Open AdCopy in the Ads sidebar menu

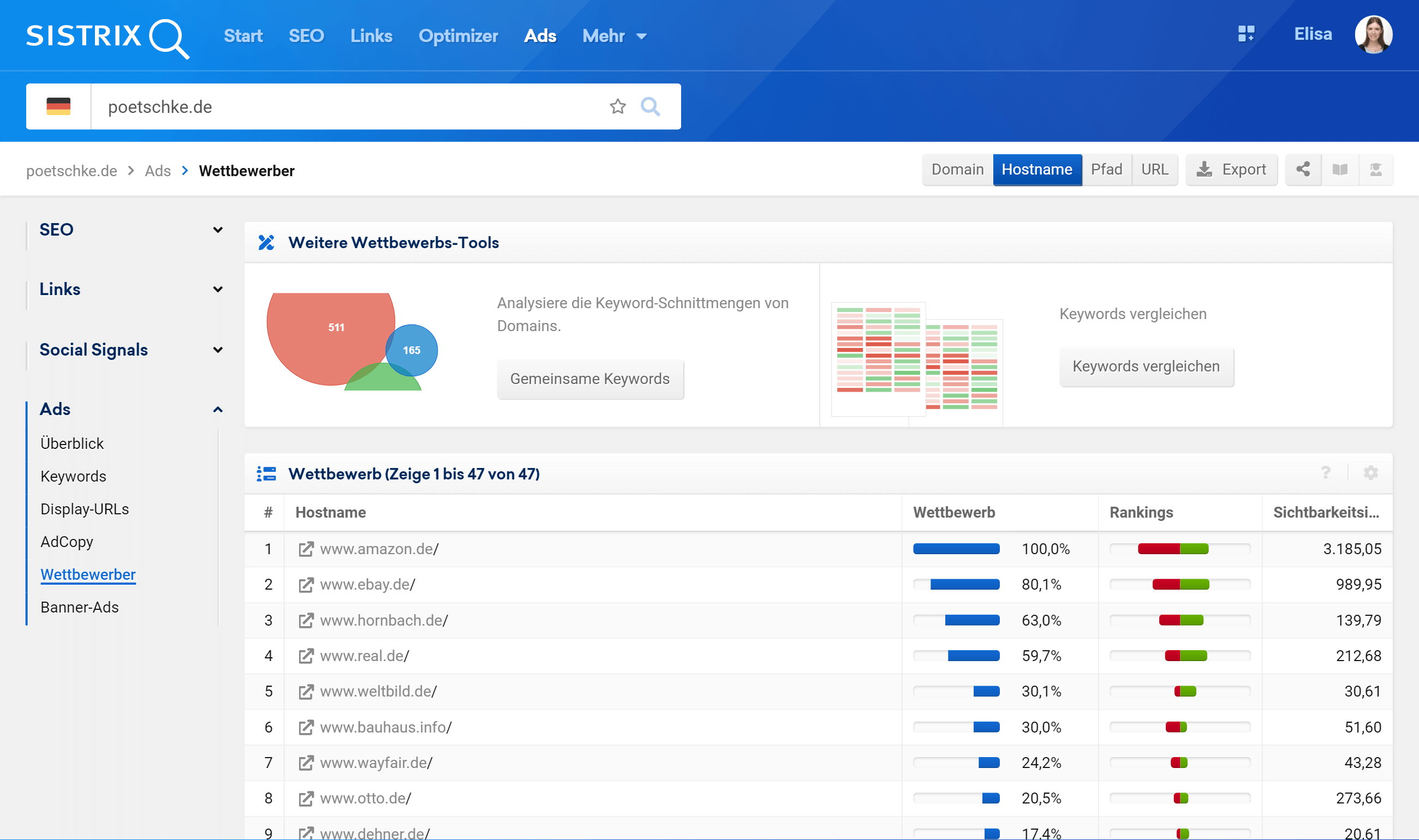click(x=67, y=542)
